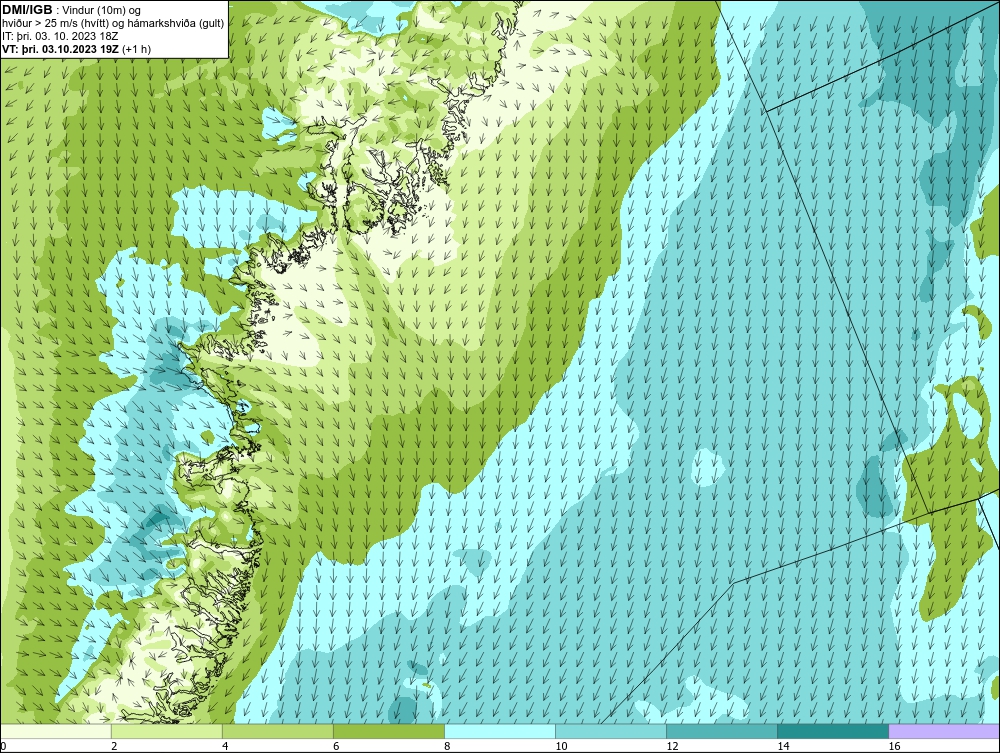The height and width of the screenshot is (753, 1000).
Task: Click the 10–12 m/s light teal legend swatch
Action: click(x=611, y=731)
